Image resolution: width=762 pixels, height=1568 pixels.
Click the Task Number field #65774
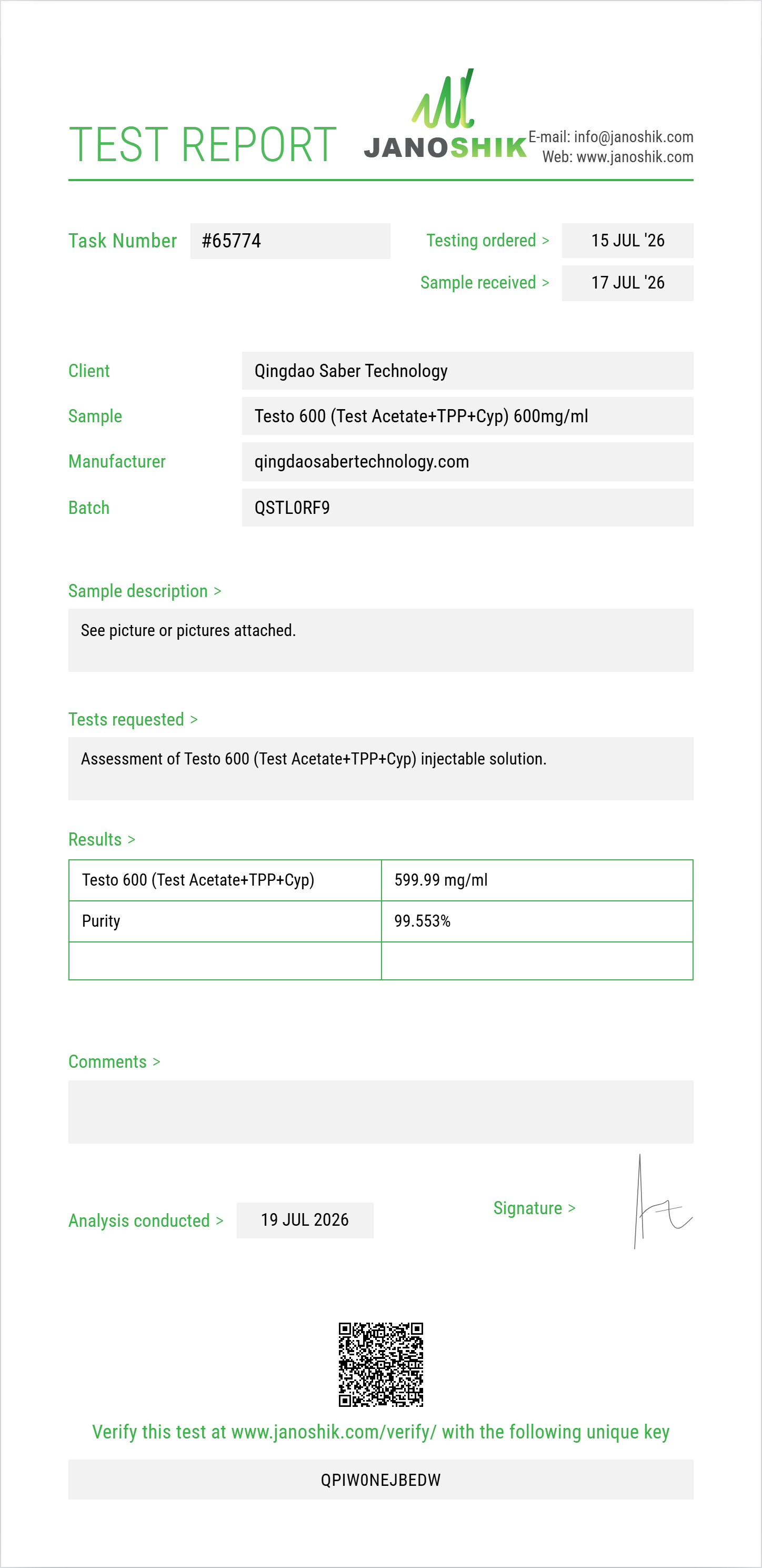pos(290,241)
